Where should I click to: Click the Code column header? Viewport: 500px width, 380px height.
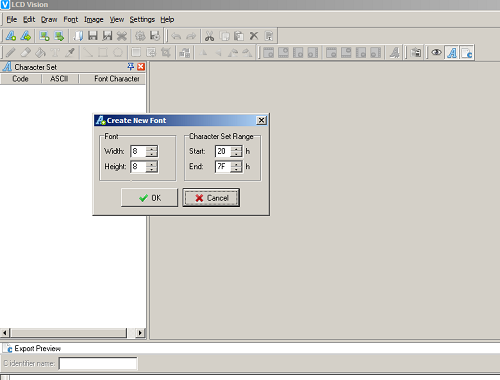20,79
